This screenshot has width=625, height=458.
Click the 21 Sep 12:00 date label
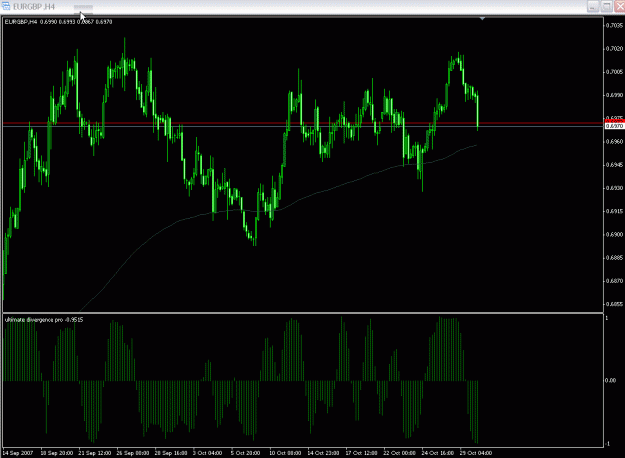coord(95,453)
